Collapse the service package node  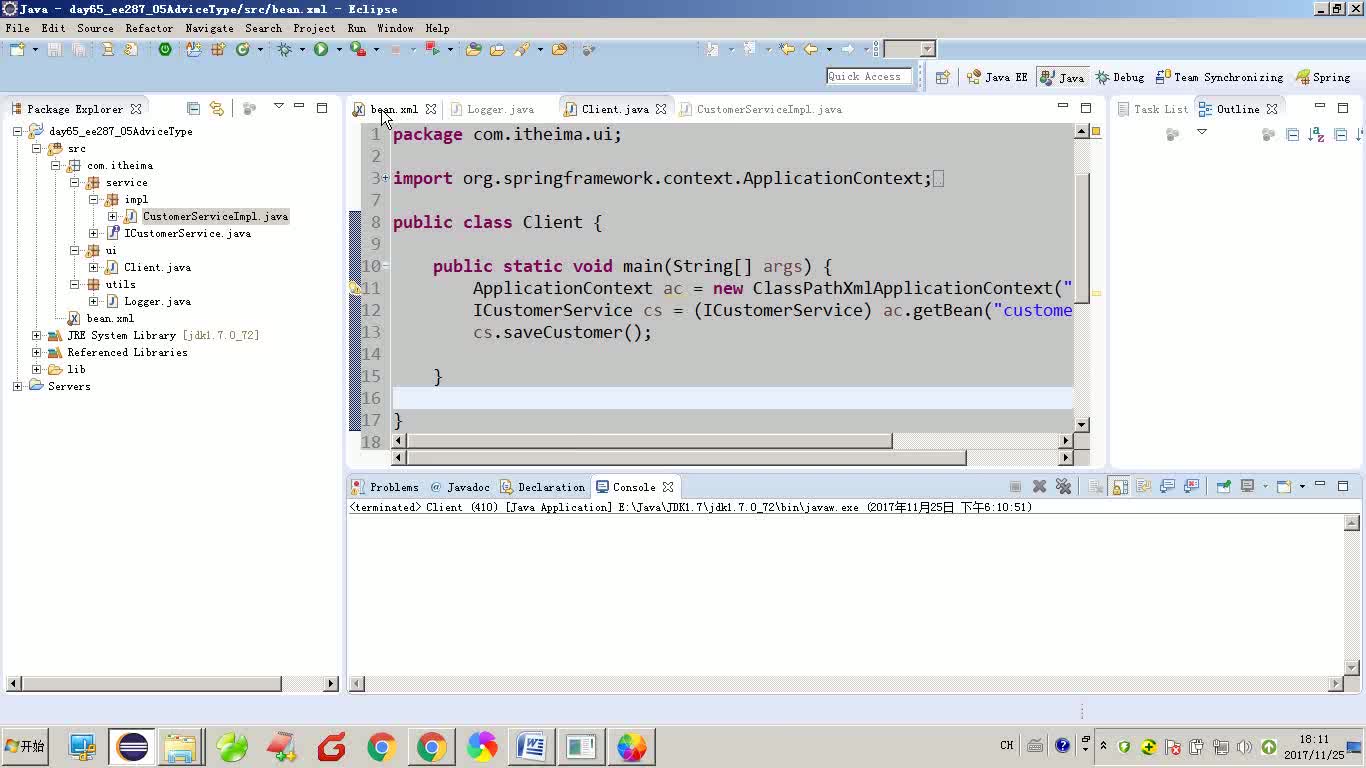coord(75,182)
